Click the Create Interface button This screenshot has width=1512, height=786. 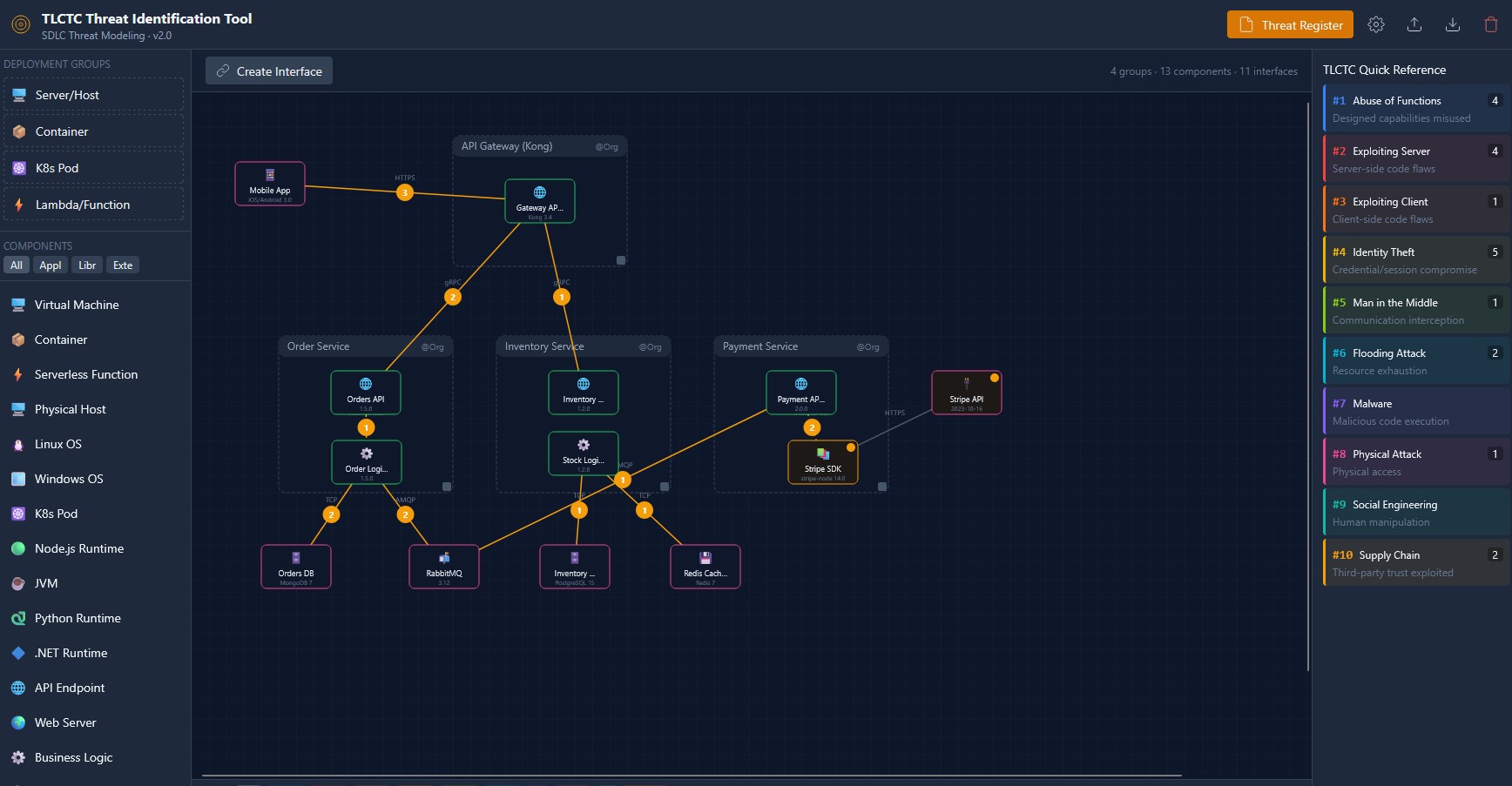pos(268,71)
